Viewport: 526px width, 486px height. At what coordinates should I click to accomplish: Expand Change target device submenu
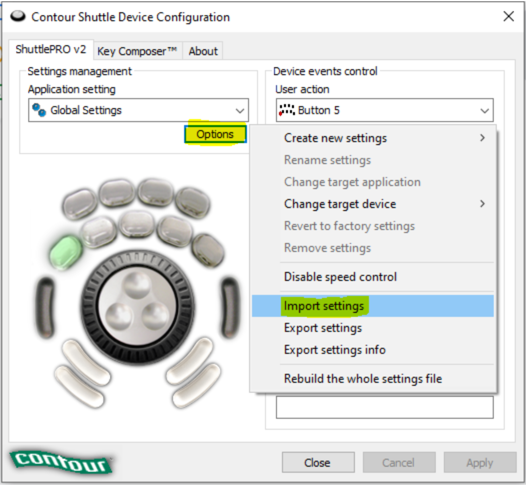pyautogui.click(x=373, y=204)
